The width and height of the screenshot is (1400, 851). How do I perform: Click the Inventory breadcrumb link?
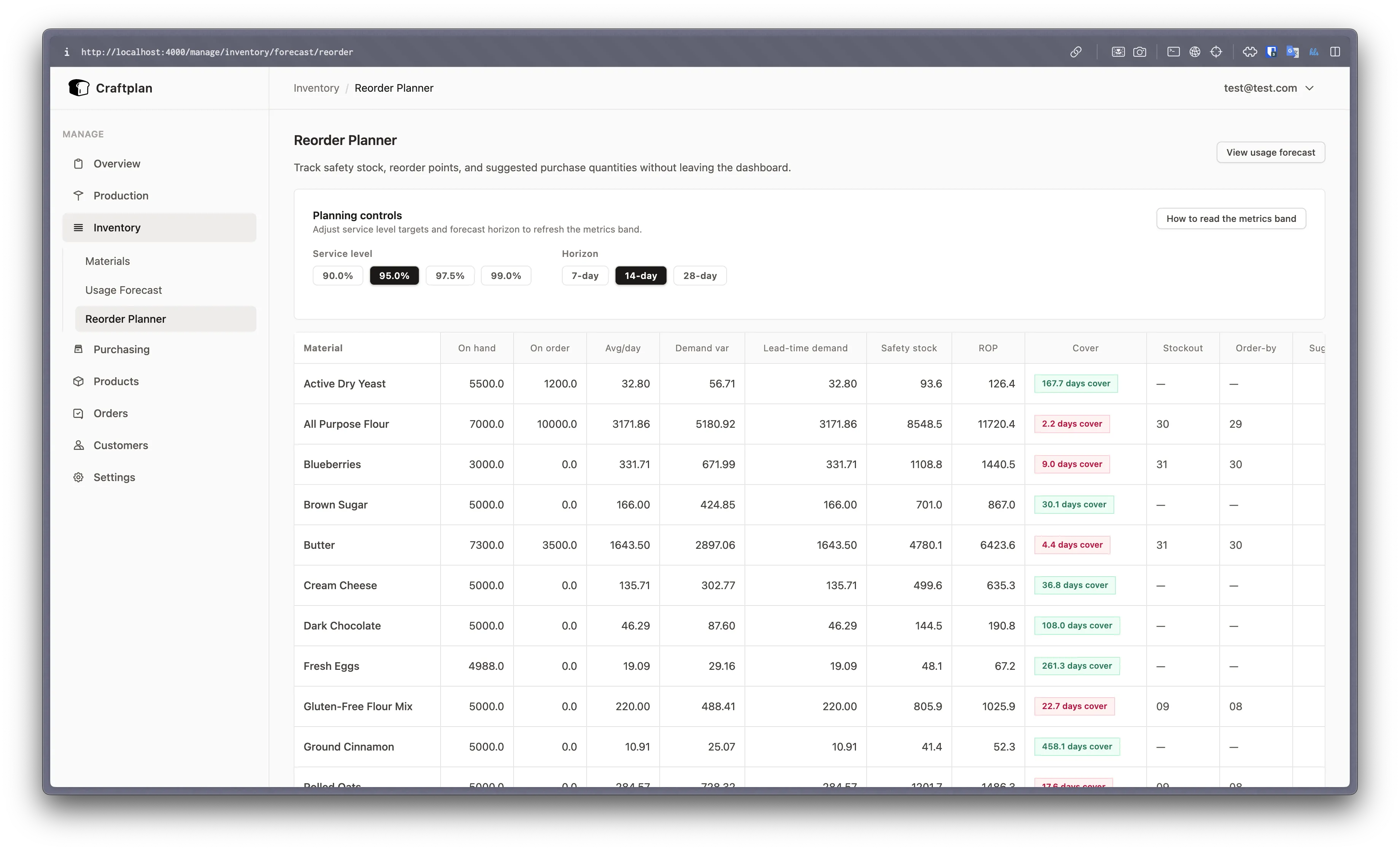316,88
